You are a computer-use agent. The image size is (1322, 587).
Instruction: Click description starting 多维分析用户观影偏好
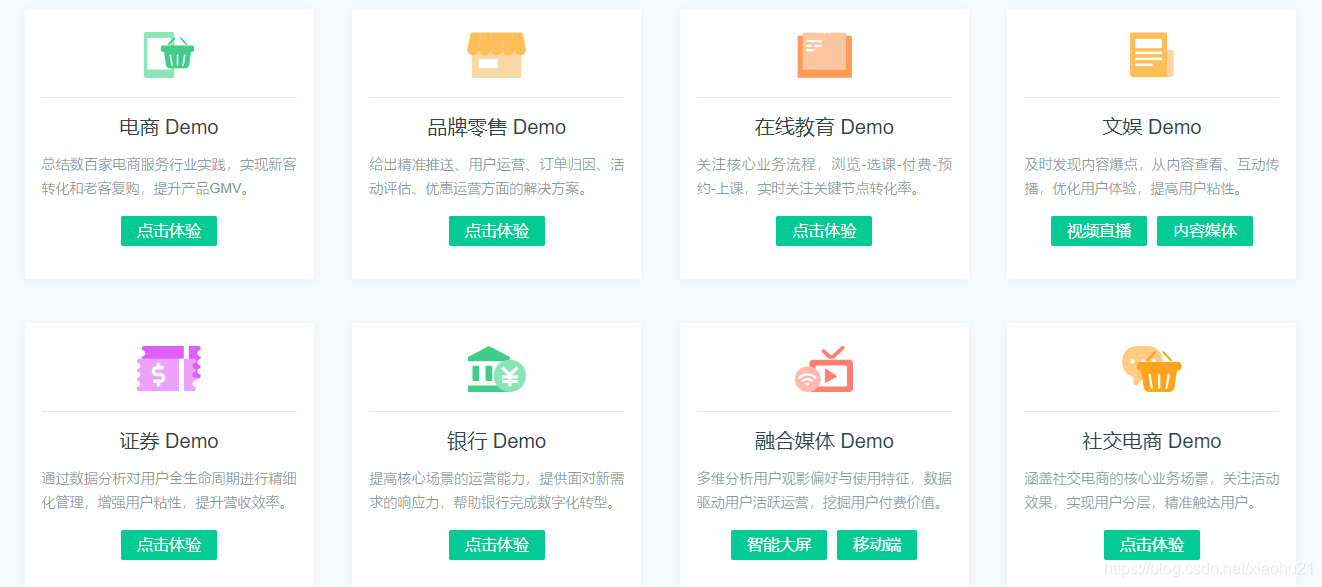click(824, 490)
